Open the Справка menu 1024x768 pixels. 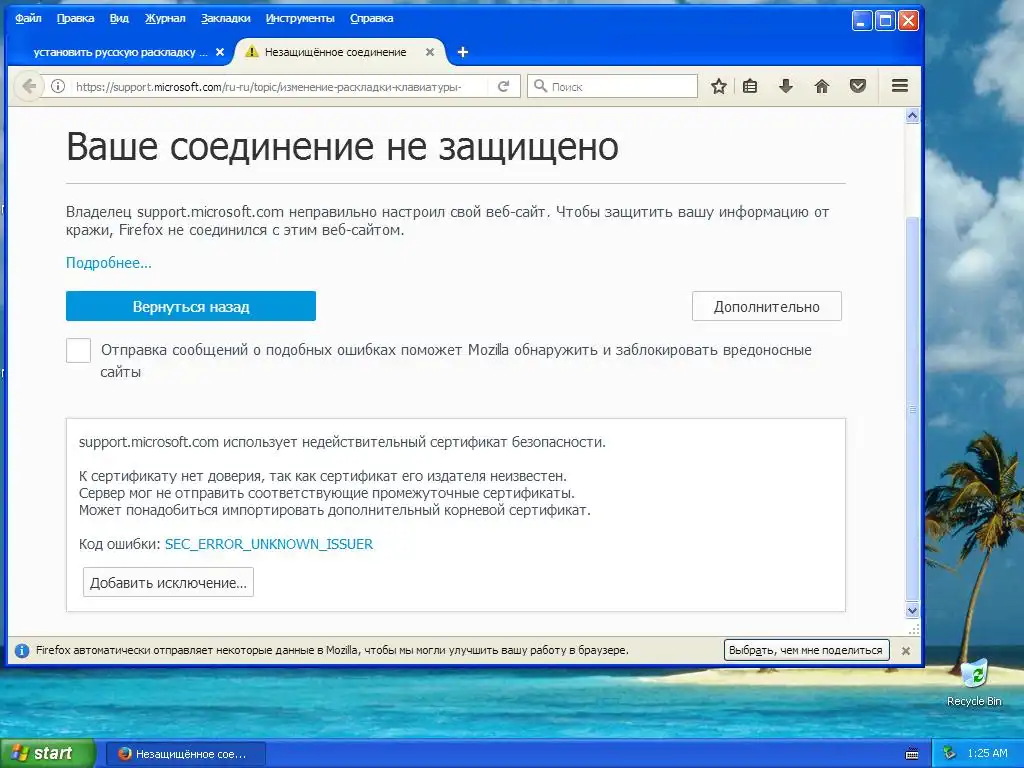[x=372, y=18]
